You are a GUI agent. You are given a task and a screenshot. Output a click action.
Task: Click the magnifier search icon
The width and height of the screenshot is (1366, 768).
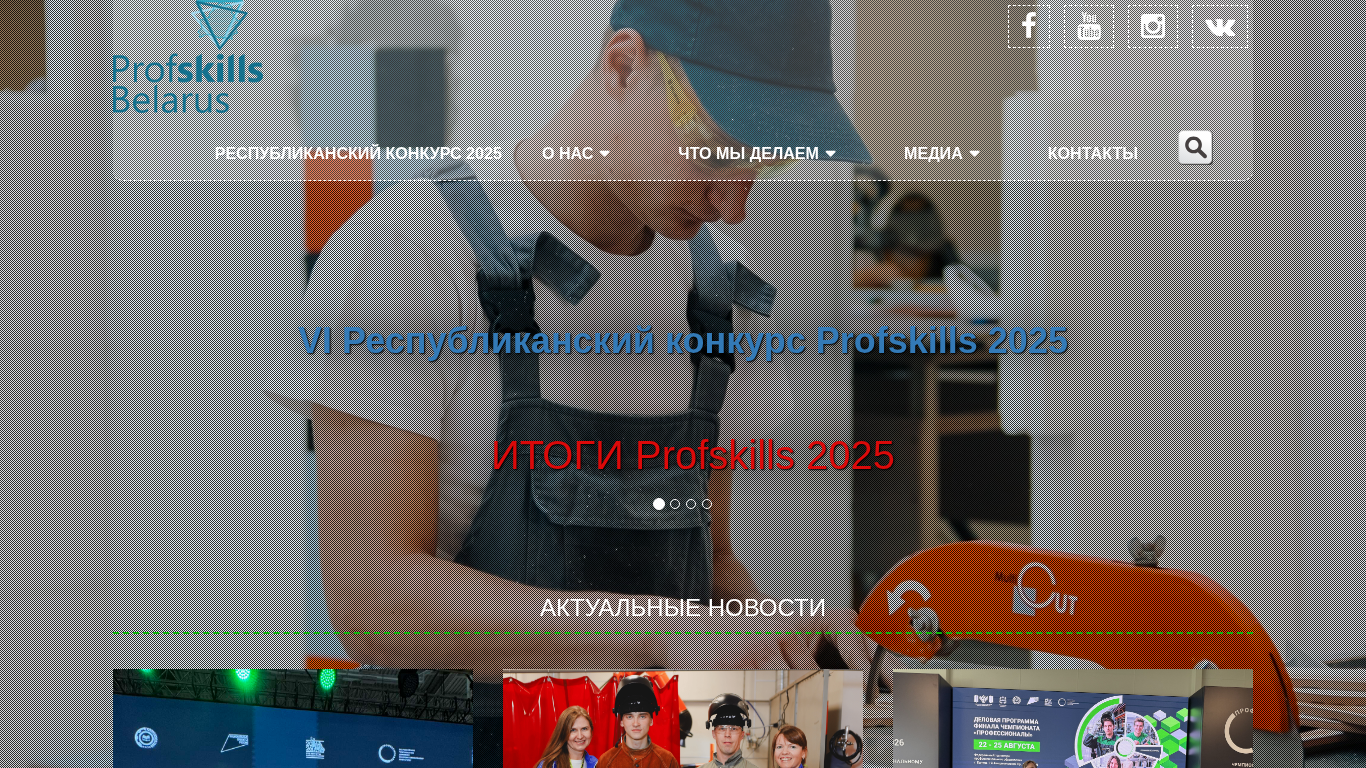1195,147
